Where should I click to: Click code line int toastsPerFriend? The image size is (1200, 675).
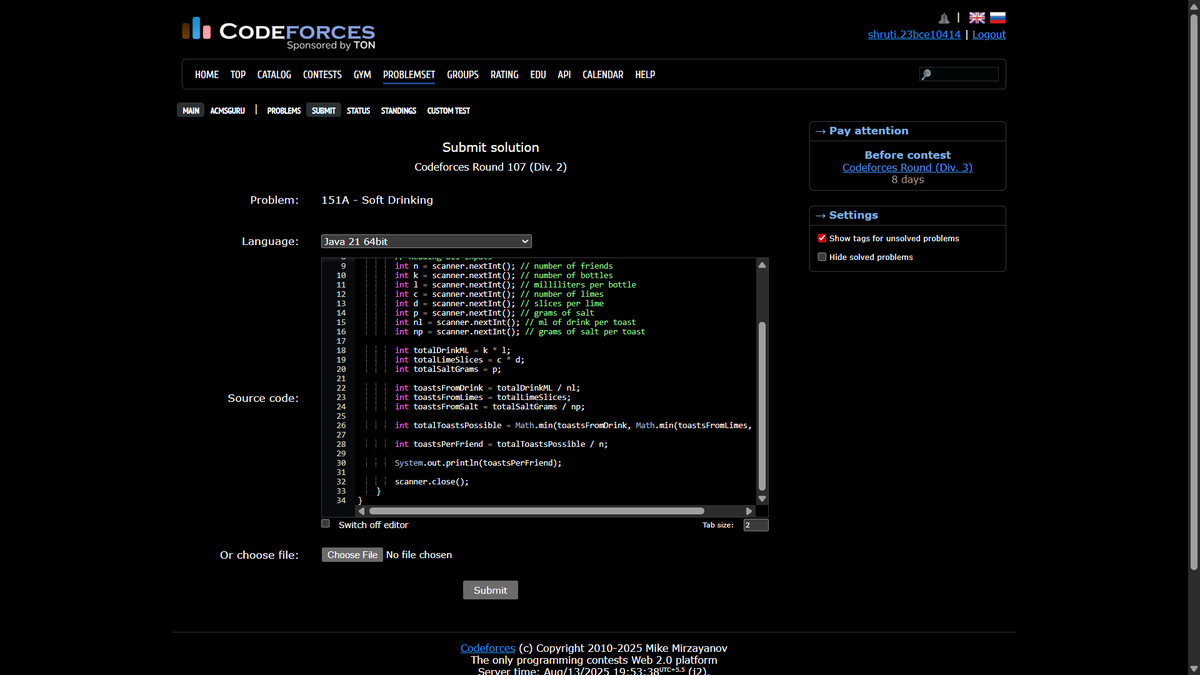[x=501, y=444]
